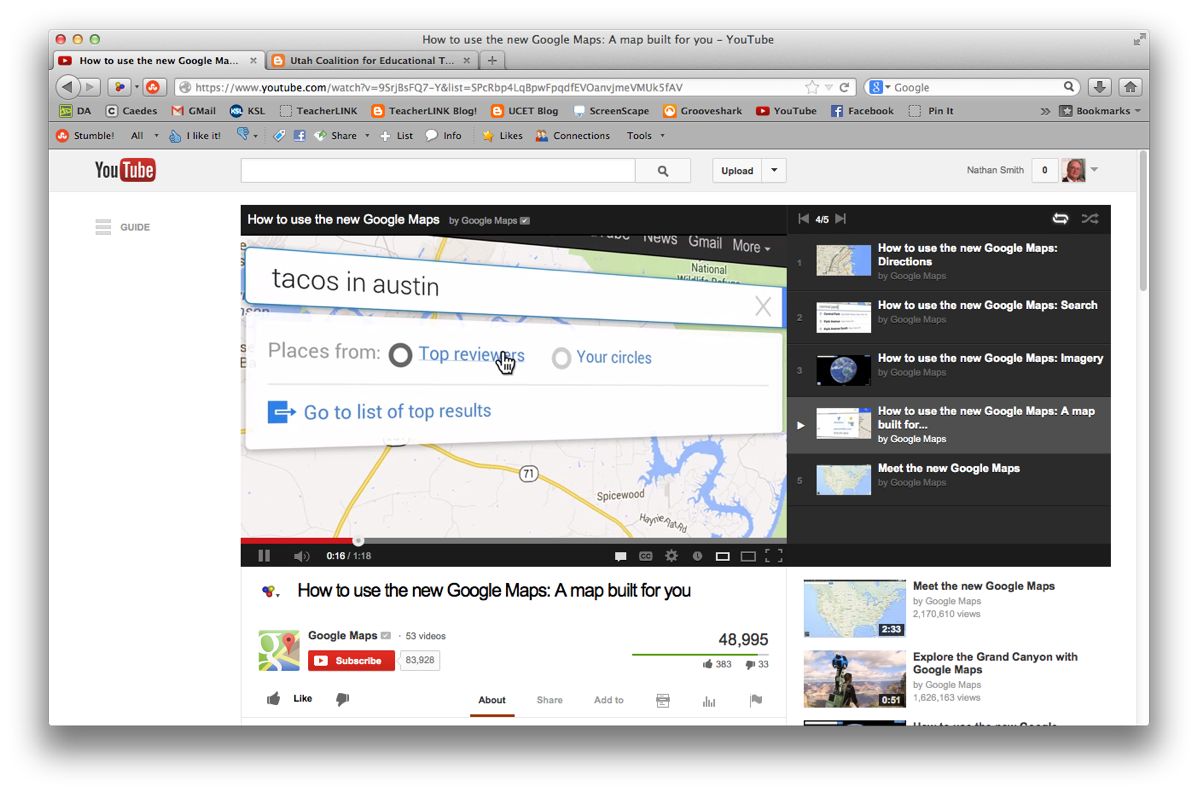This screenshot has width=1198, height=793.
Task: Open the transcript icon below video
Action: (663, 701)
